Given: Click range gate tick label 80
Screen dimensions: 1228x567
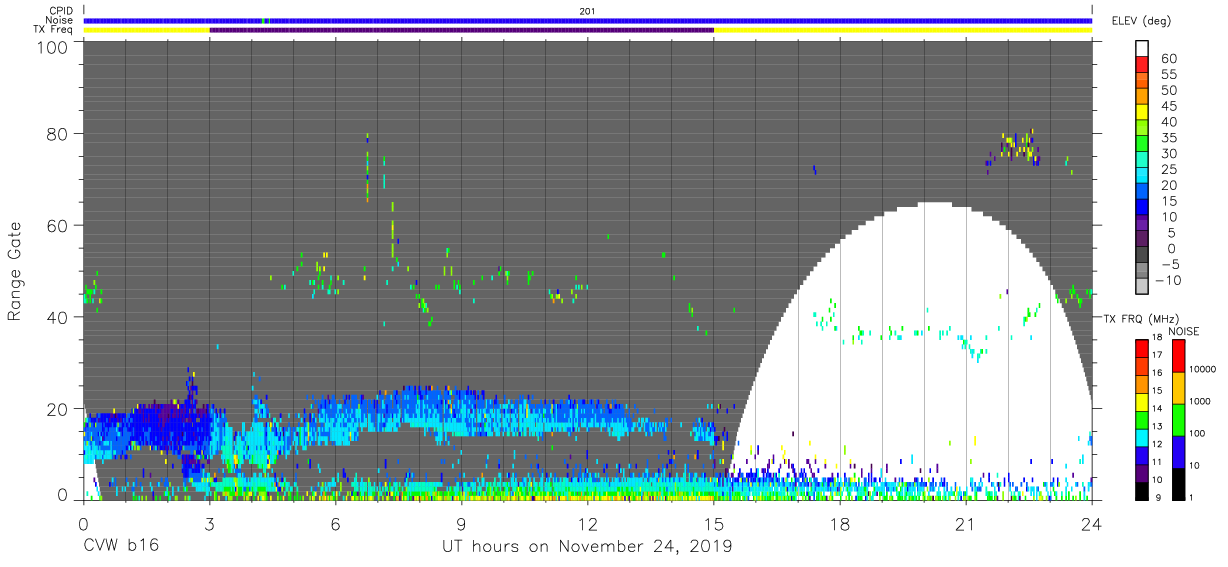Looking at the screenshot, I should (57, 134).
